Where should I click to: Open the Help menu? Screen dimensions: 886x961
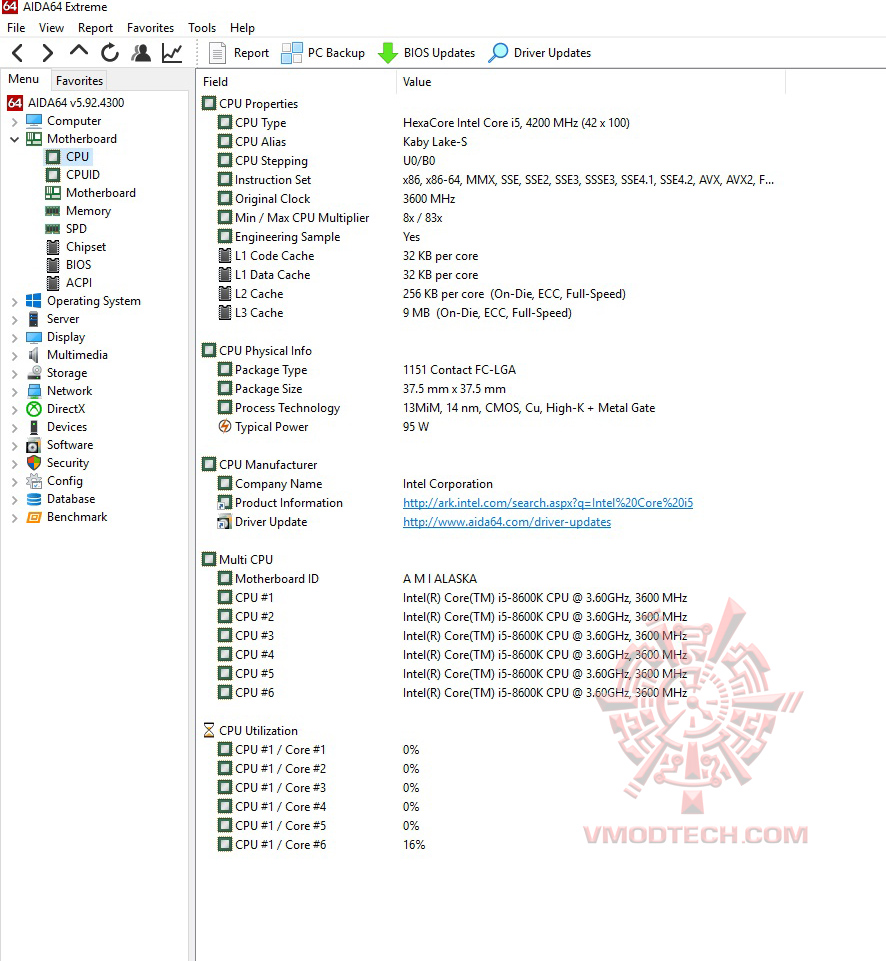click(242, 28)
